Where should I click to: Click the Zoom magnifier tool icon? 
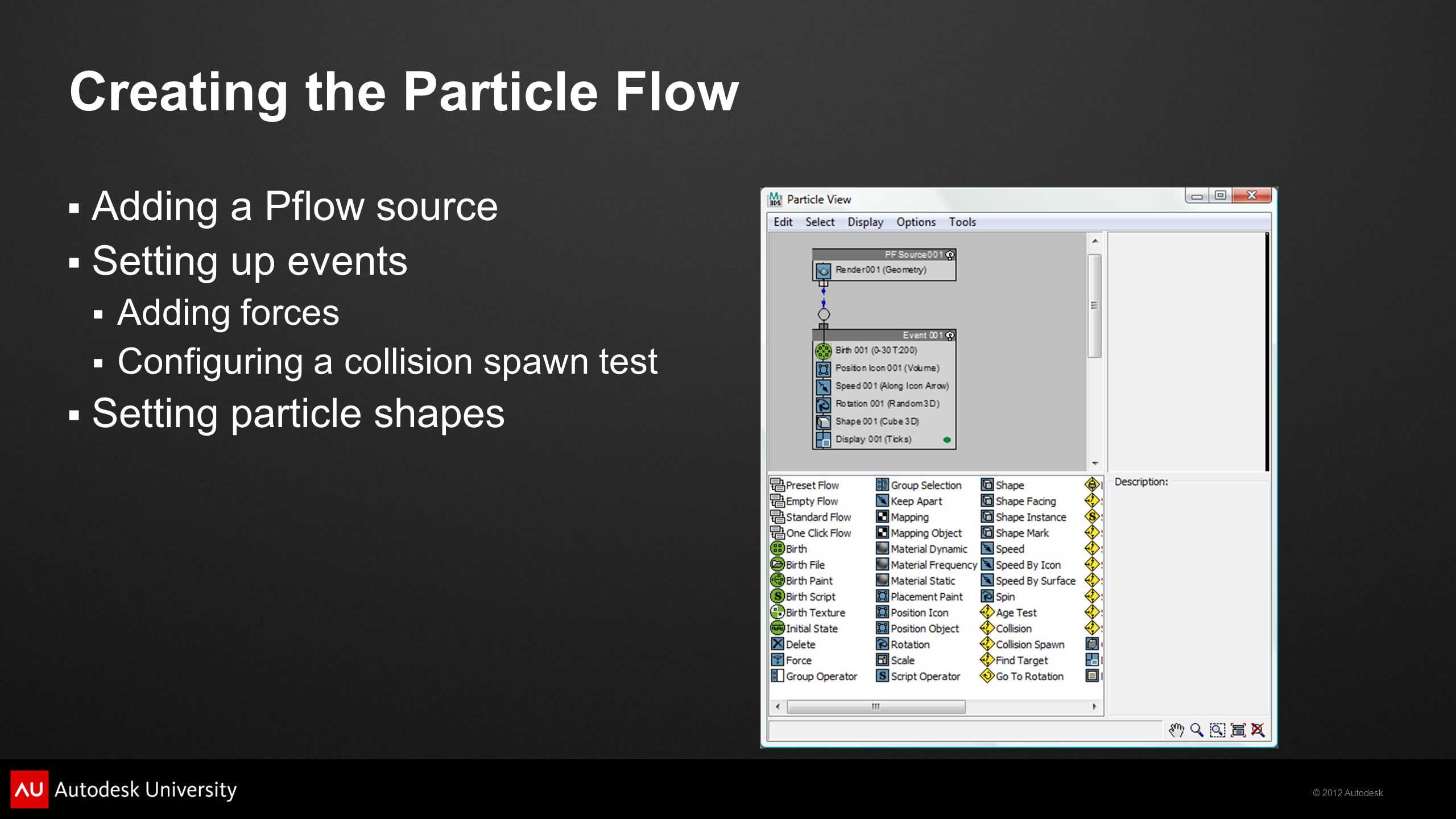(1197, 730)
